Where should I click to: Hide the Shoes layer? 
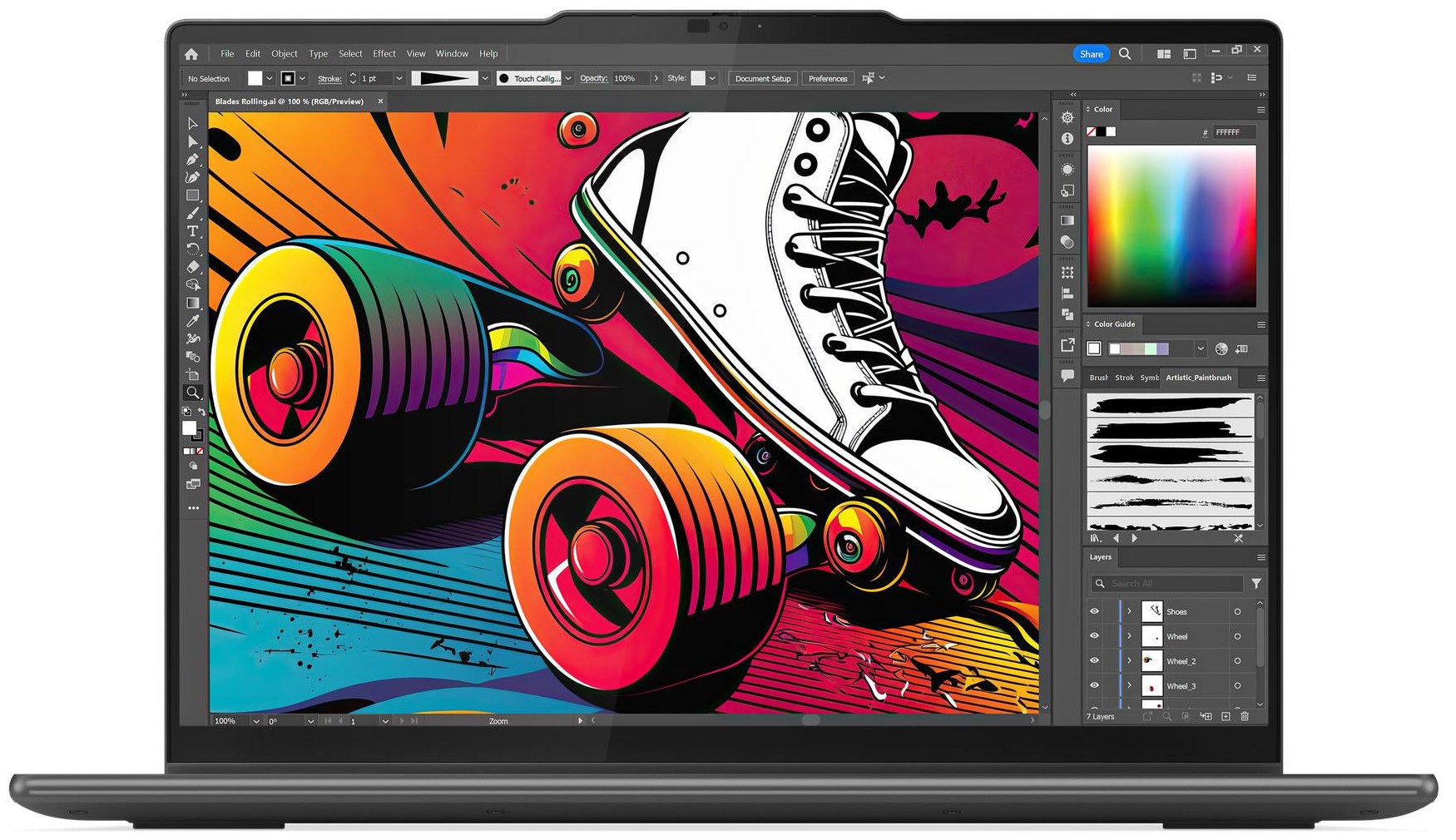pos(1094,611)
